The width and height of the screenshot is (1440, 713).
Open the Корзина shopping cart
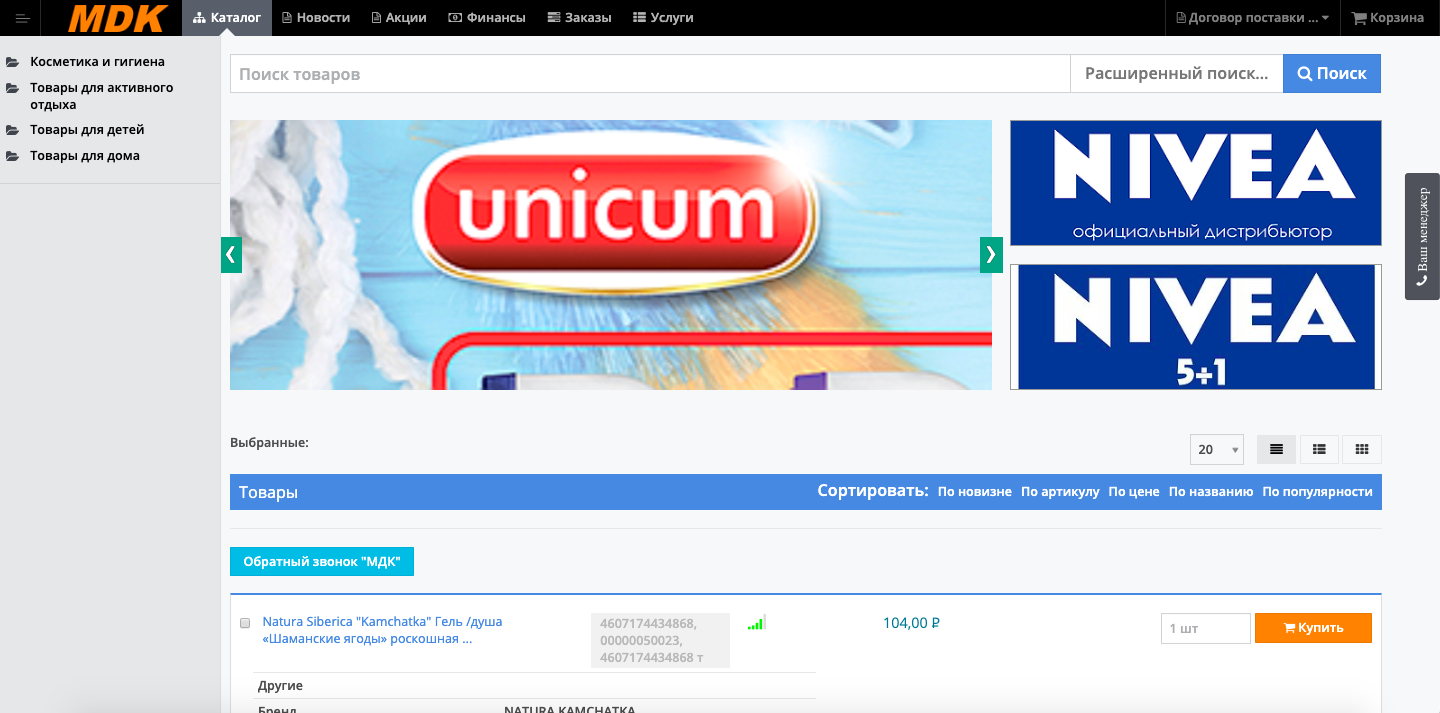point(1388,18)
